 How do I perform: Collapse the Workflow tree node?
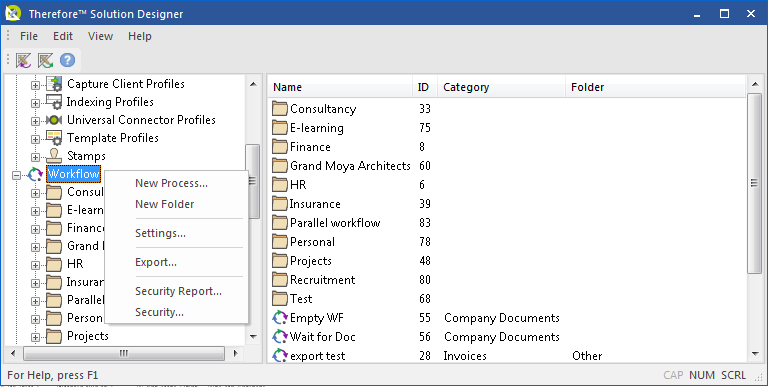[x=17, y=175]
